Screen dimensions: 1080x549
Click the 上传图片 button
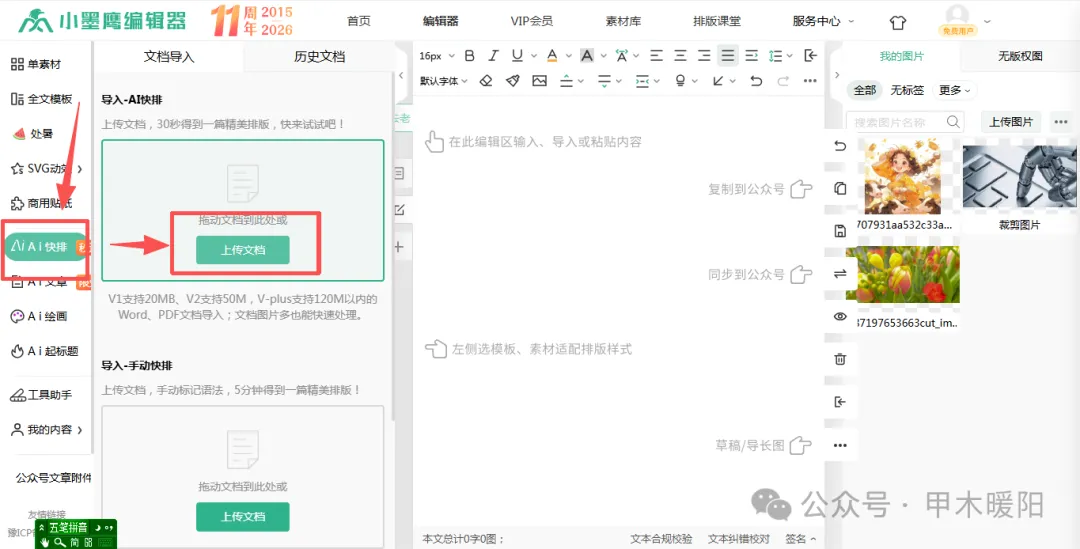[1011, 122]
